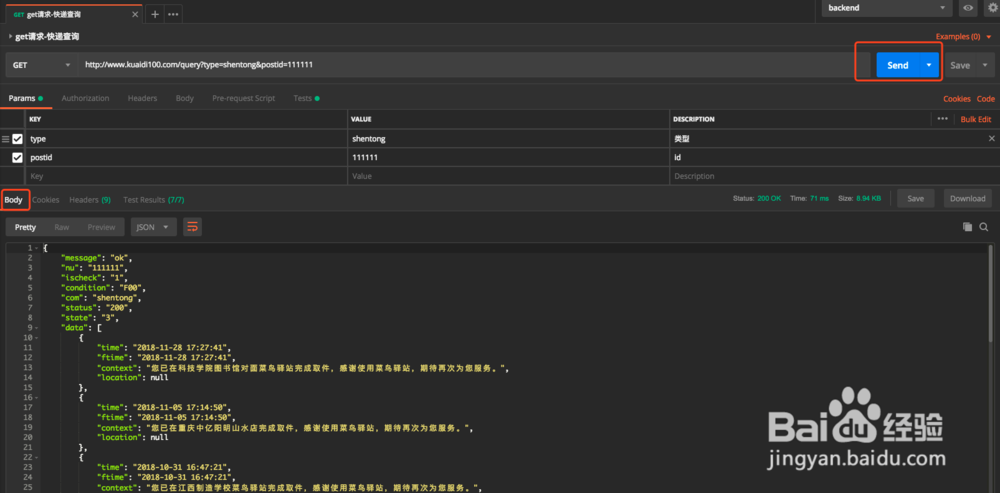Open response Headers (9) tab
The width and height of the screenshot is (1000, 493).
(x=90, y=200)
